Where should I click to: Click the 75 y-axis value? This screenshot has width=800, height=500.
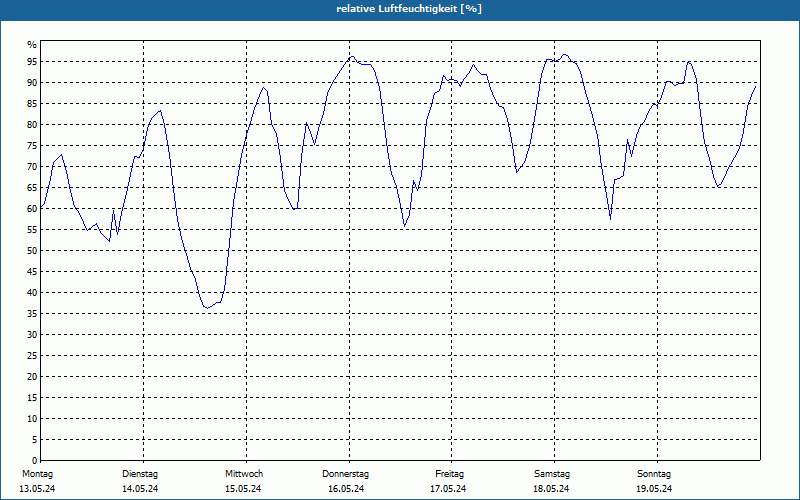pyautogui.click(x=32, y=145)
